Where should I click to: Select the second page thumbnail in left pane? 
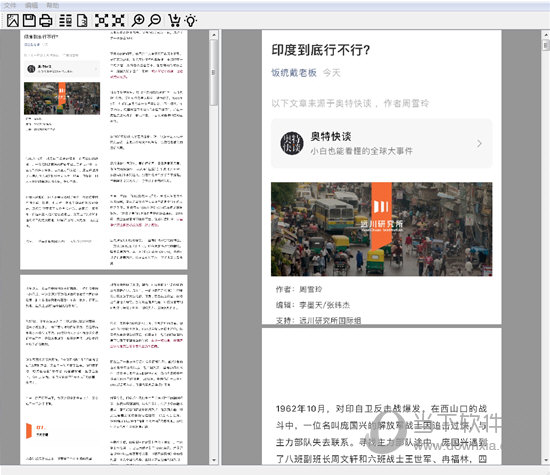coord(104,370)
